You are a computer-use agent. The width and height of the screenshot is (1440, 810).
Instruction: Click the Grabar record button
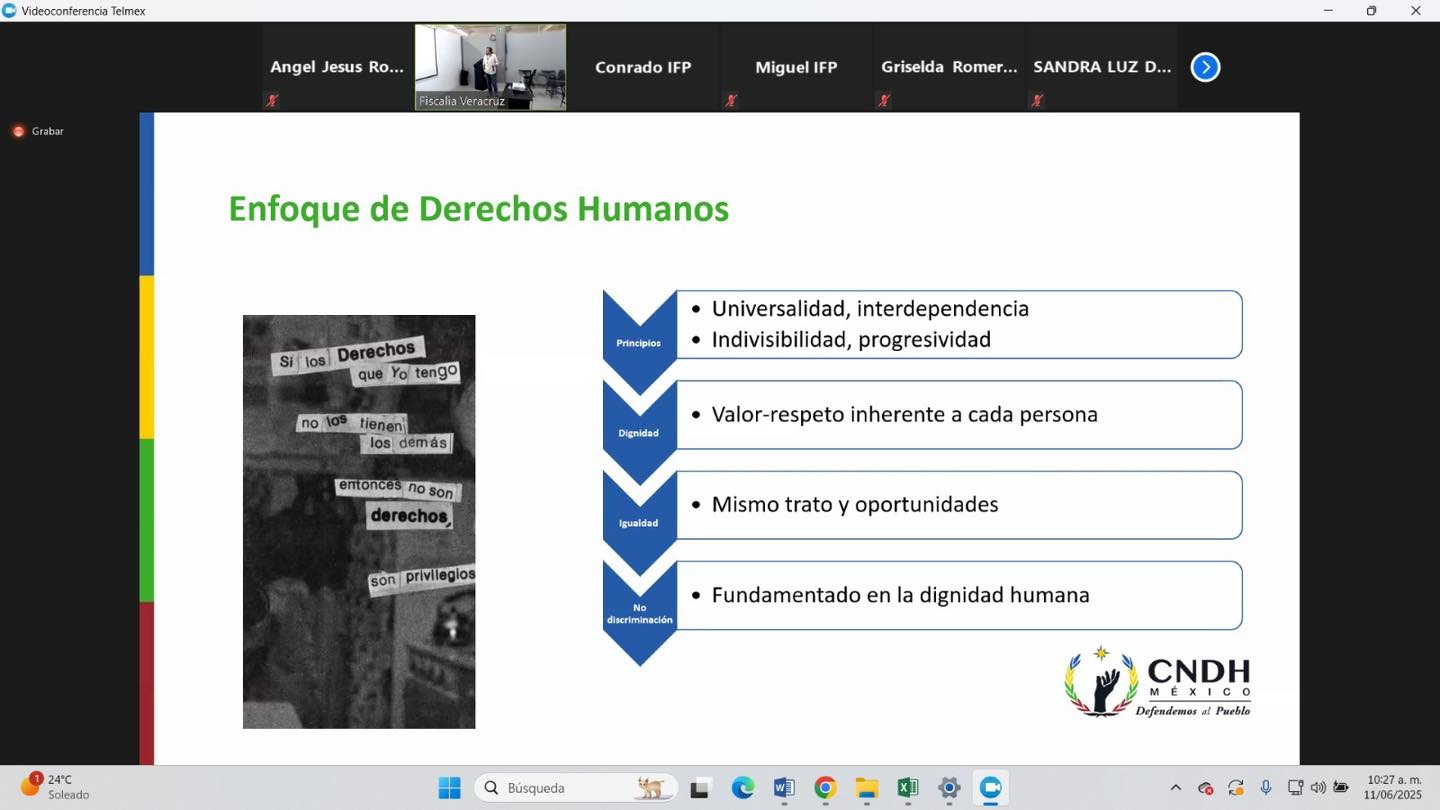(x=38, y=131)
